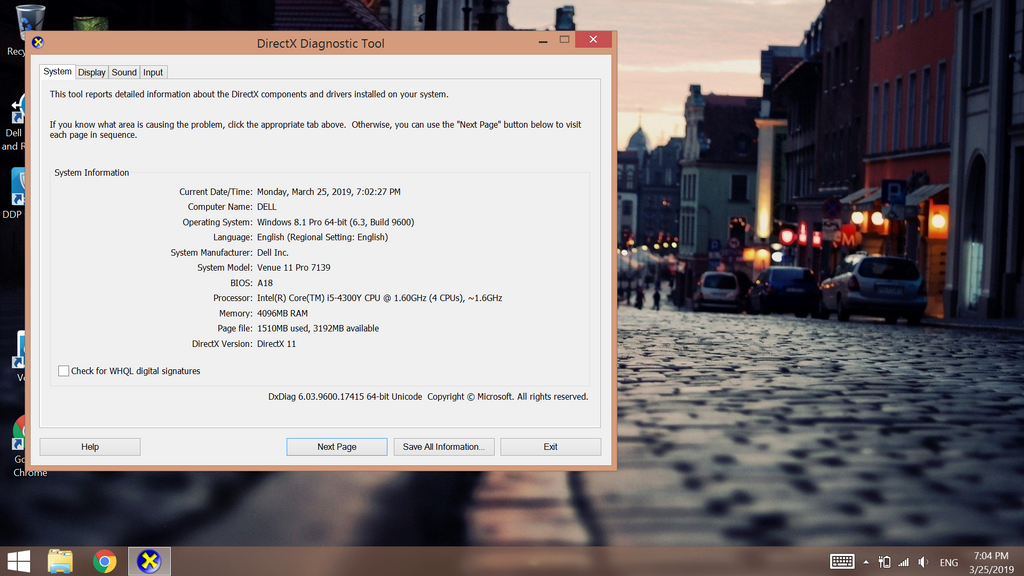Click the Computer Name value DELL
1024x576 pixels.
[266, 207]
